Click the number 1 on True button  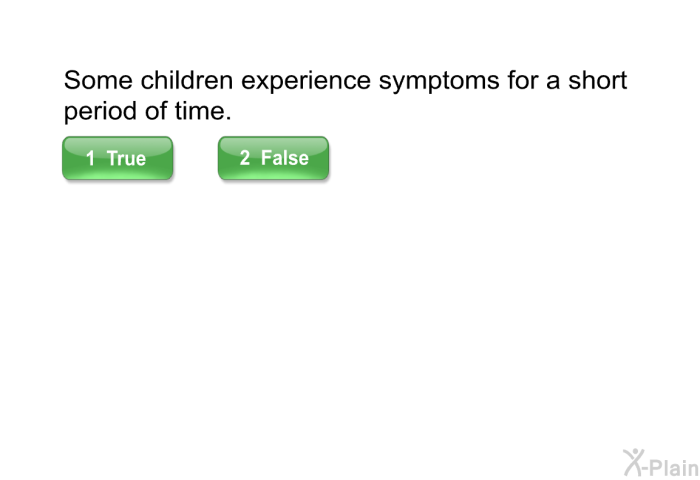pyautogui.click(x=90, y=158)
